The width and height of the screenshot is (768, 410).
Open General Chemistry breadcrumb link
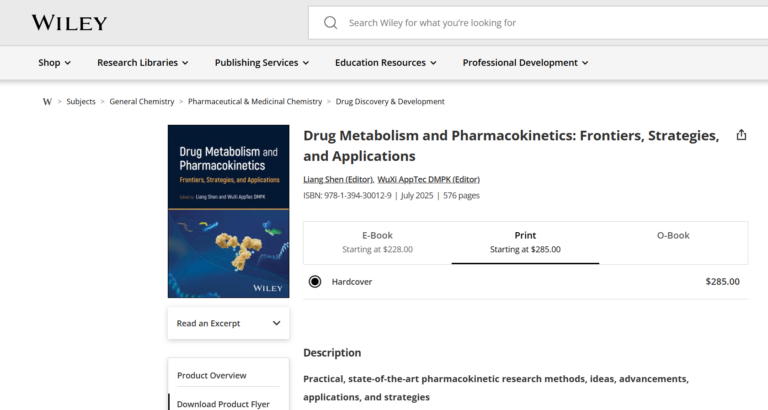(142, 101)
